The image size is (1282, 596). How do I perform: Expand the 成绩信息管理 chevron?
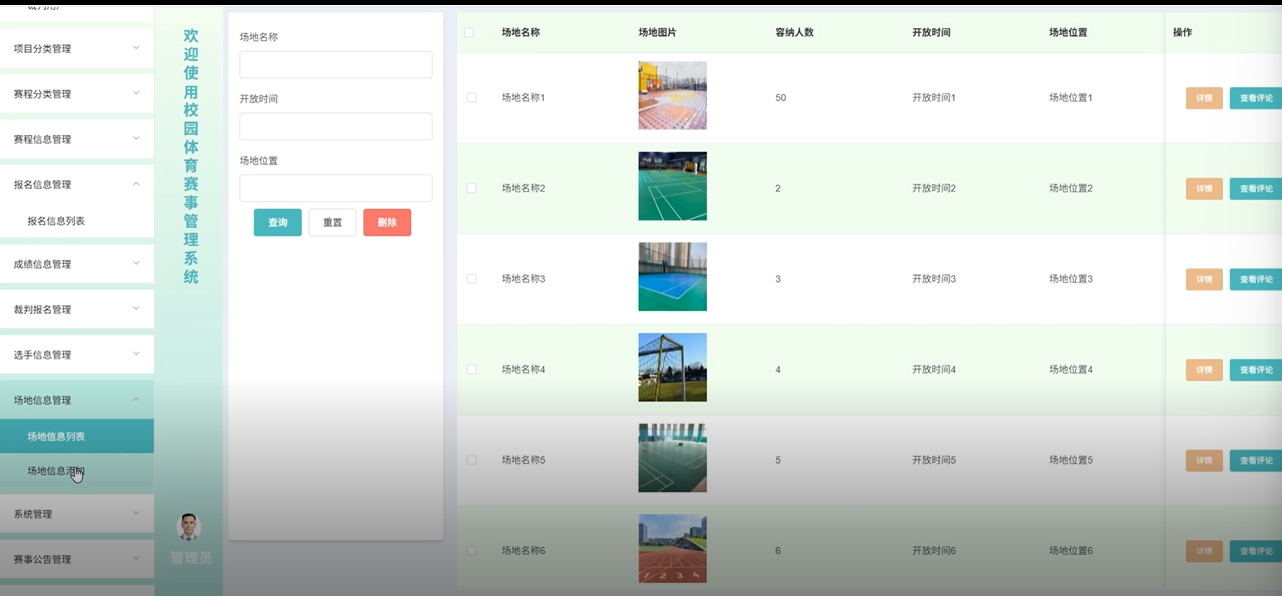[x=137, y=263]
